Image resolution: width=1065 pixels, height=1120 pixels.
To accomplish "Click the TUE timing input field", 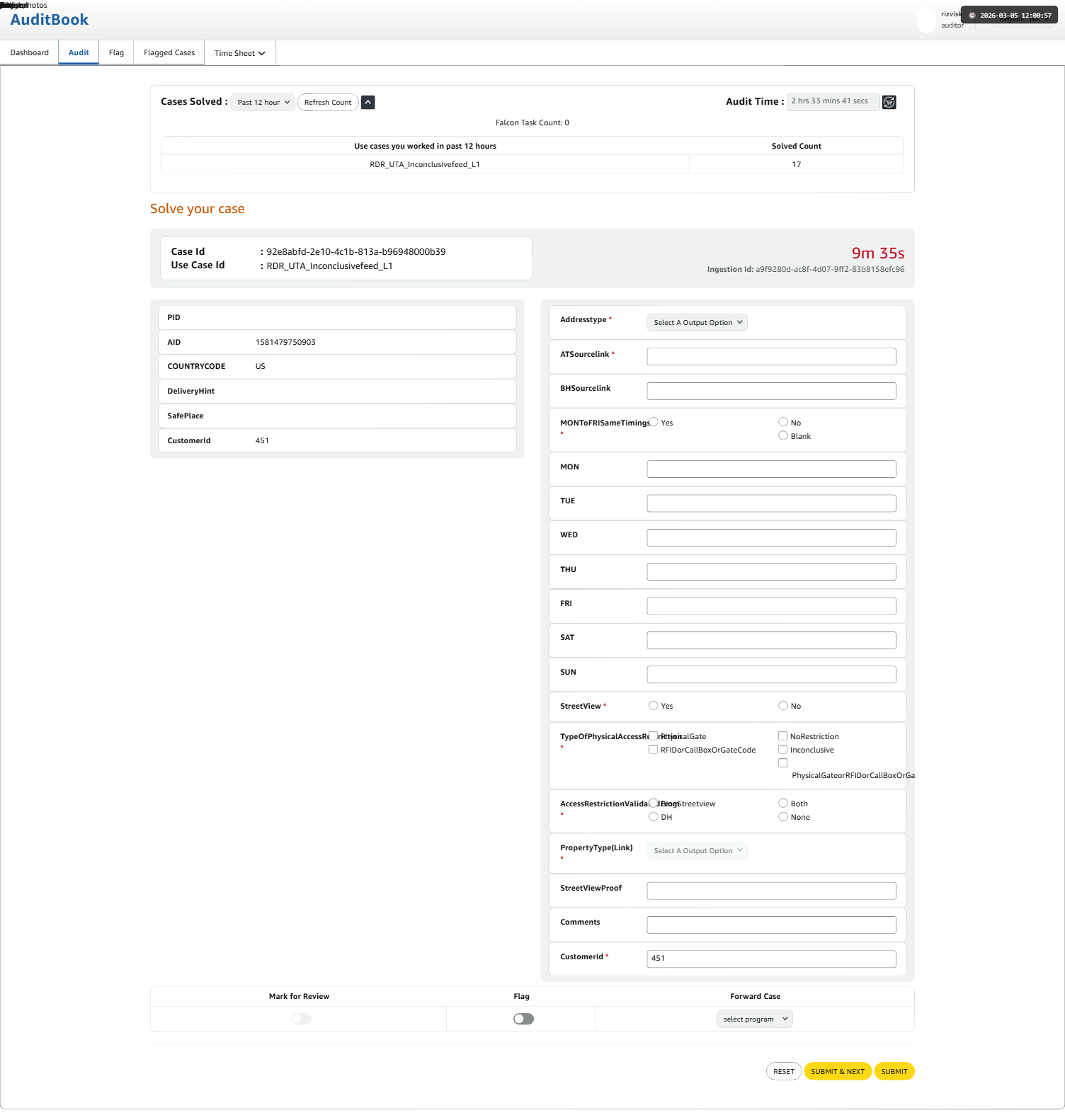I will coord(771,503).
